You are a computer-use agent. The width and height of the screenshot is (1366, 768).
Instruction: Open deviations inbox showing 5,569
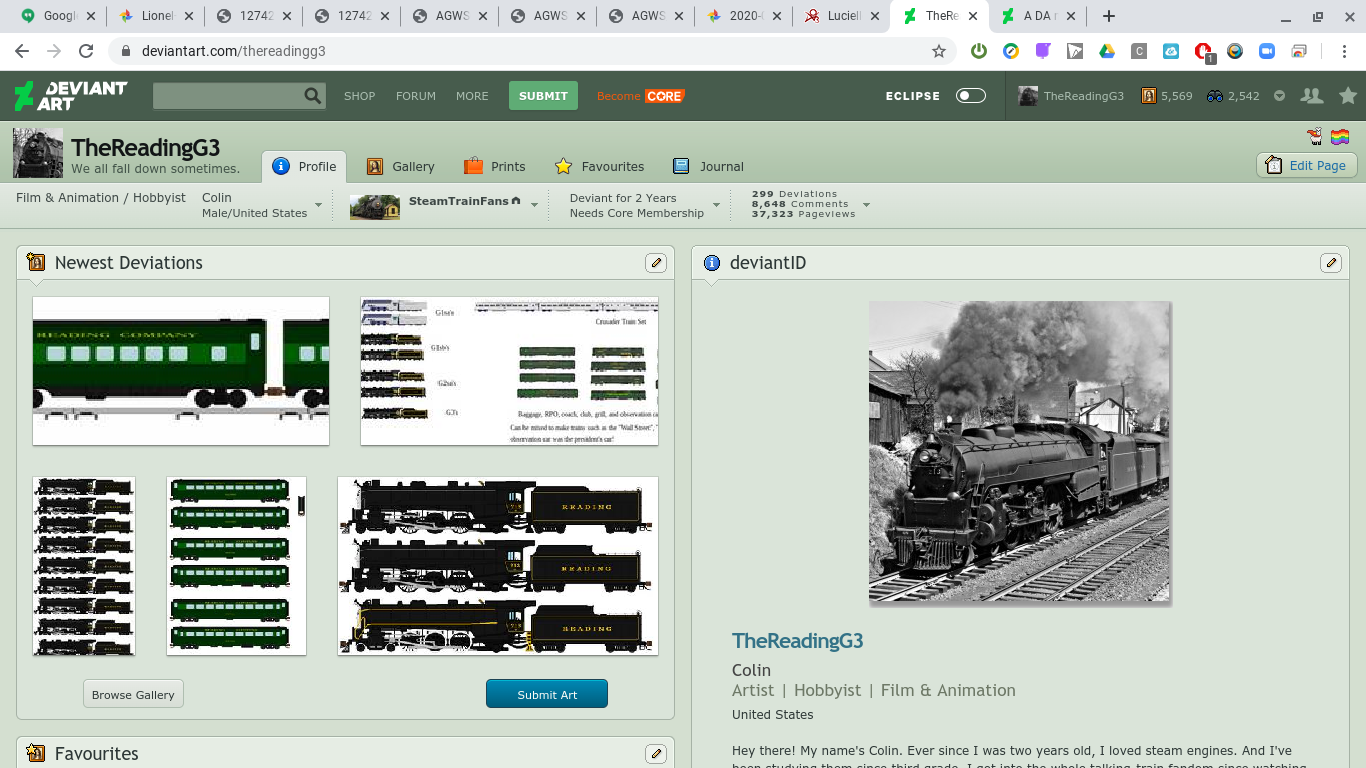click(x=1167, y=96)
